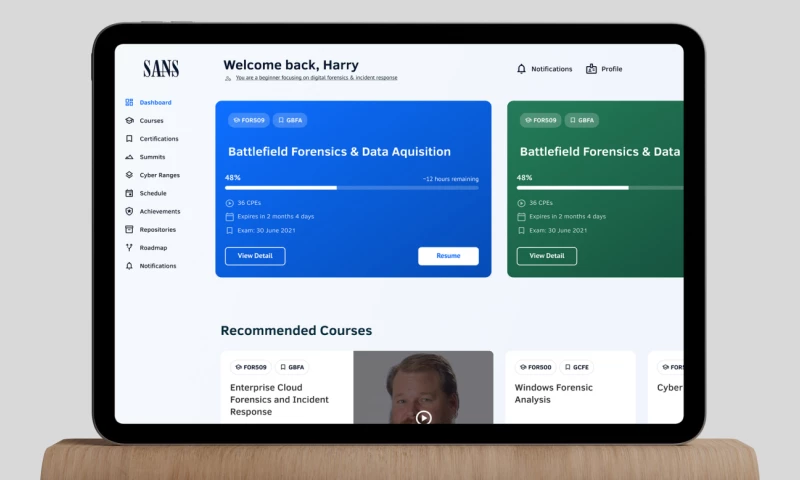Click the header Notifications bell icon

coord(521,69)
